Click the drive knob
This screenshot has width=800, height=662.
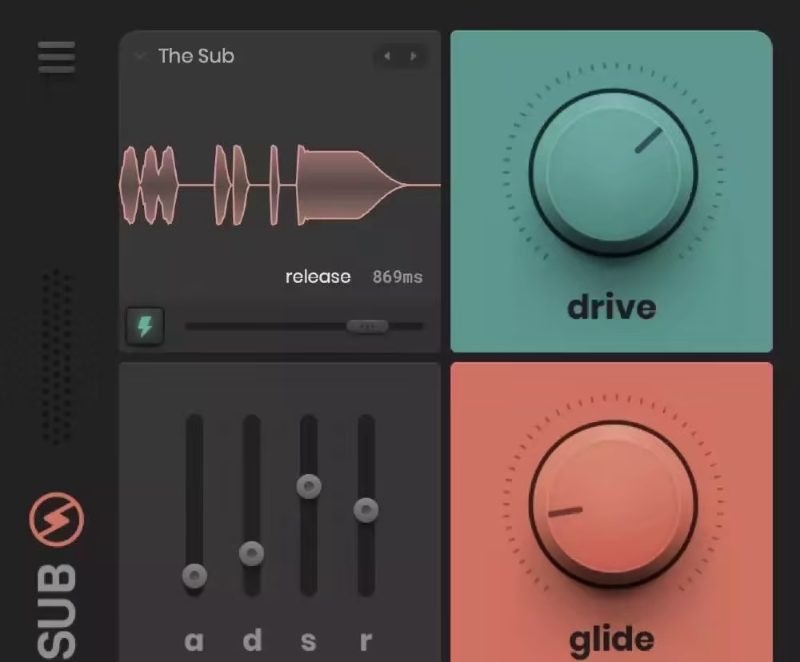[x=613, y=172]
